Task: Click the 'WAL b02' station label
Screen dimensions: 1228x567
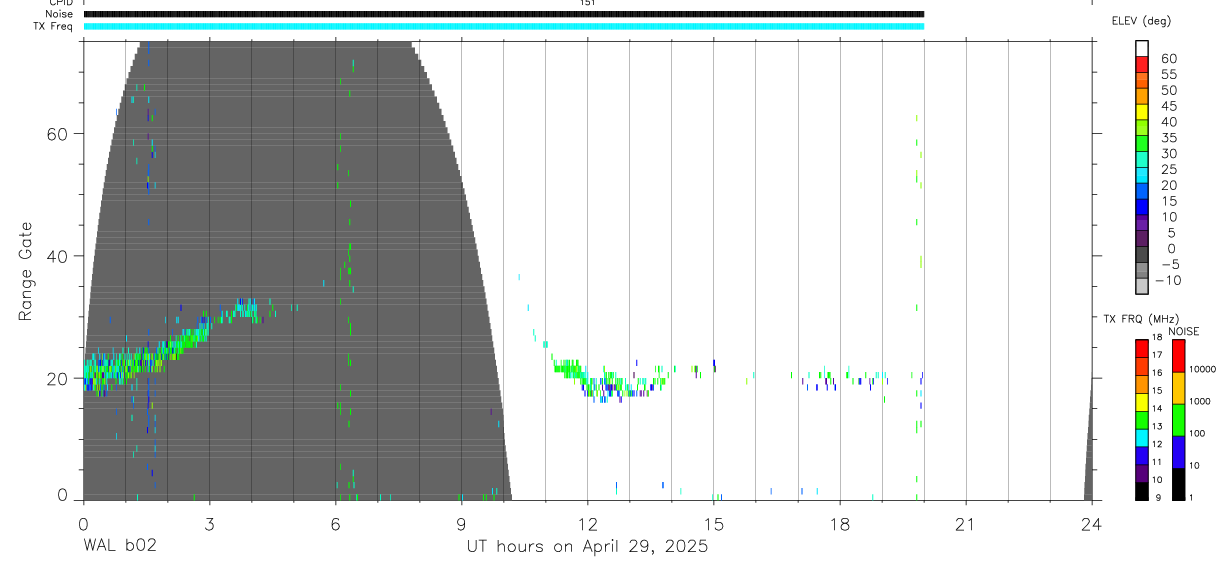Action: point(120,546)
